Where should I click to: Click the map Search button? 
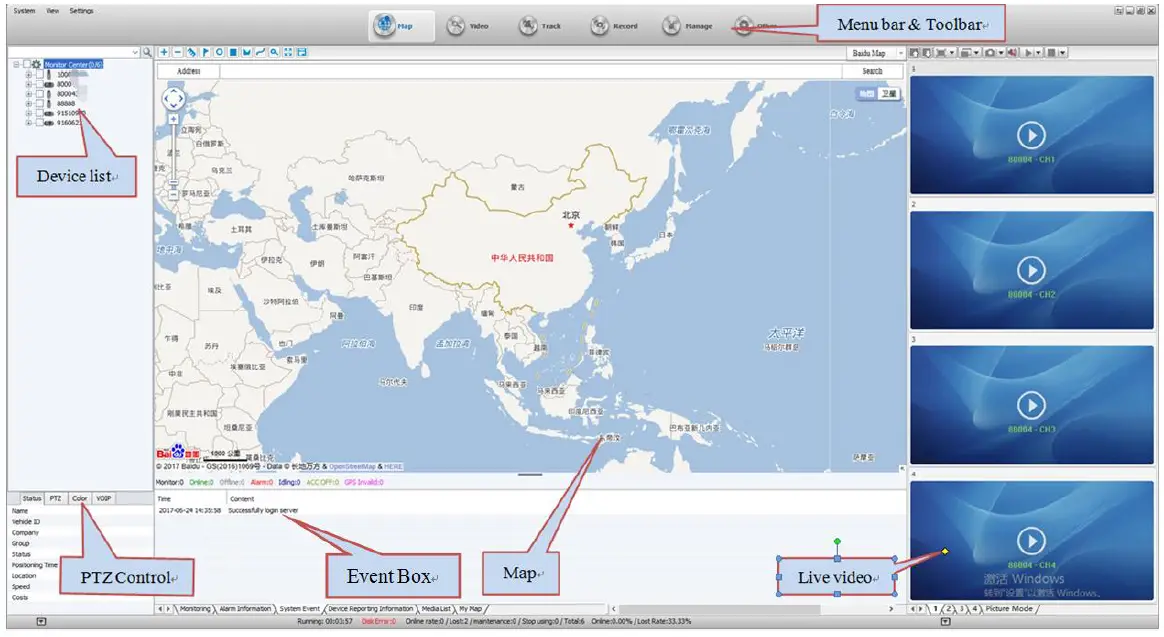point(872,71)
